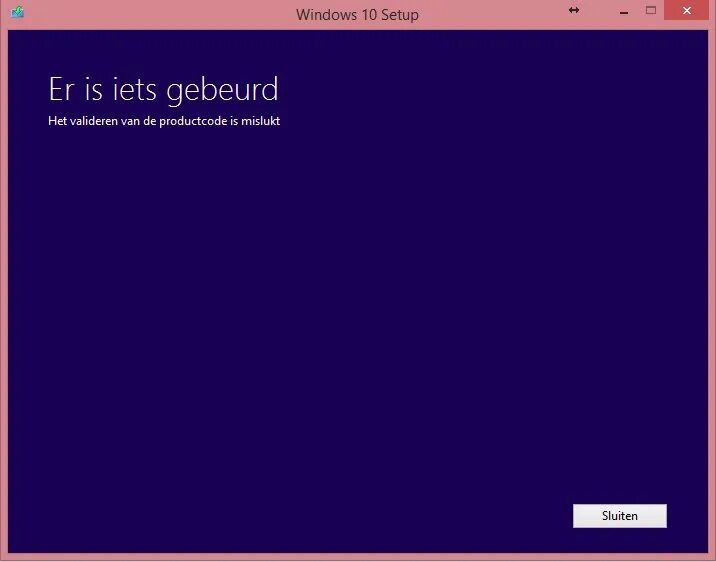Image resolution: width=716 pixels, height=562 pixels.
Task: Click the word "Windows" in the title bar
Action: point(326,15)
